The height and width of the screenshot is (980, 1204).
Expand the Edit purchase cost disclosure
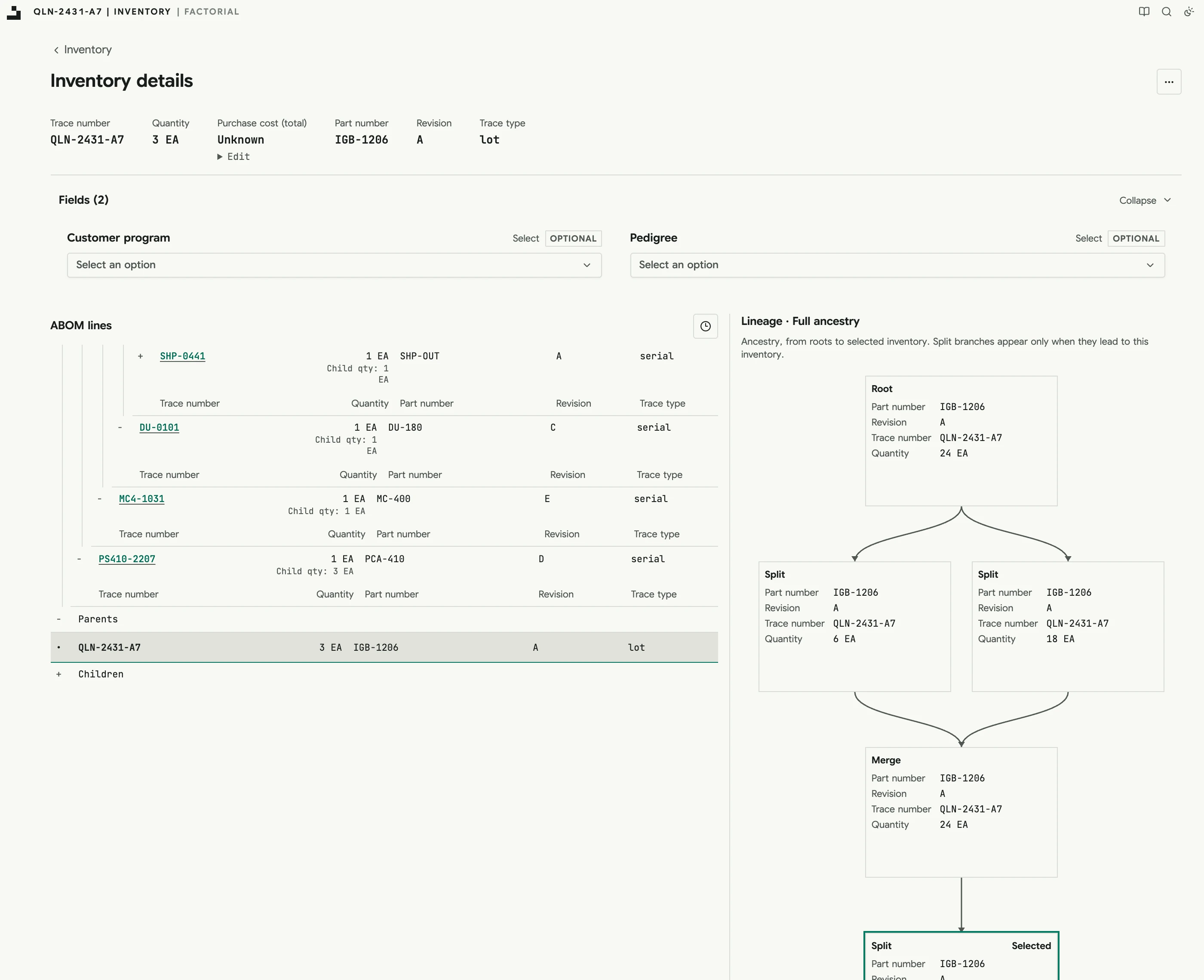pos(234,157)
